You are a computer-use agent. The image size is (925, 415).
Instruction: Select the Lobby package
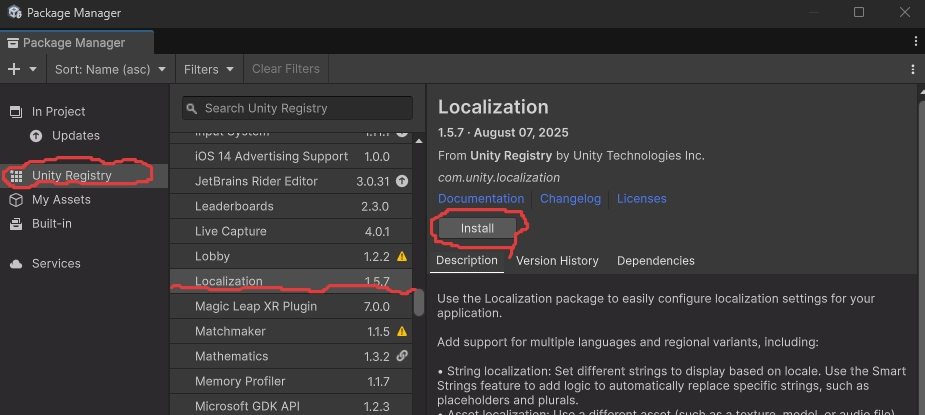[x=291, y=256]
